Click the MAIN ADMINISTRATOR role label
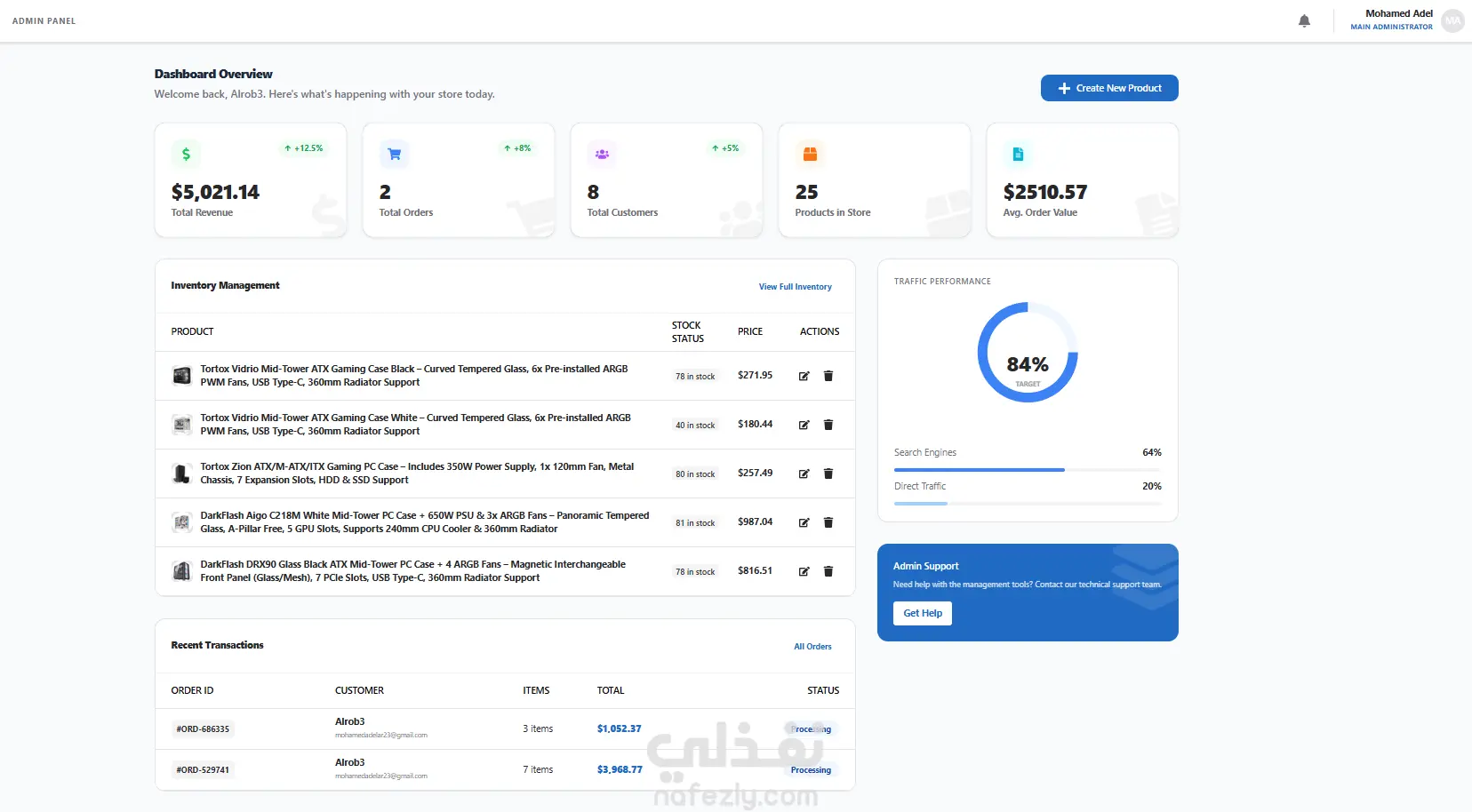1472x812 pixels. coord(1391,27)
